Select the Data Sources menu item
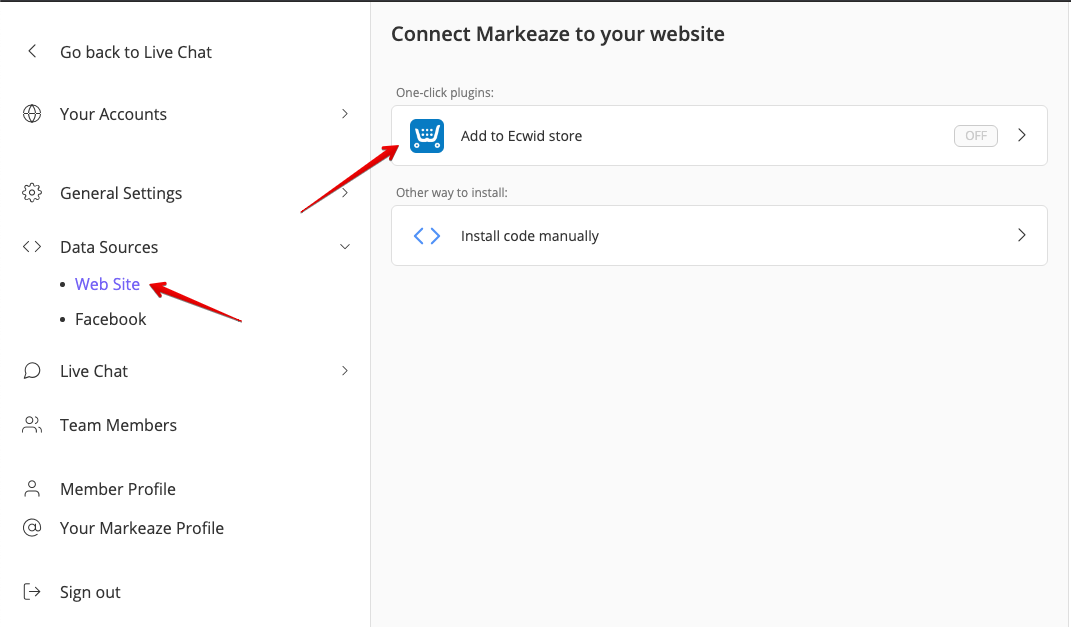The width and height of the screenshot is (1071, 627). click(109, 247)
